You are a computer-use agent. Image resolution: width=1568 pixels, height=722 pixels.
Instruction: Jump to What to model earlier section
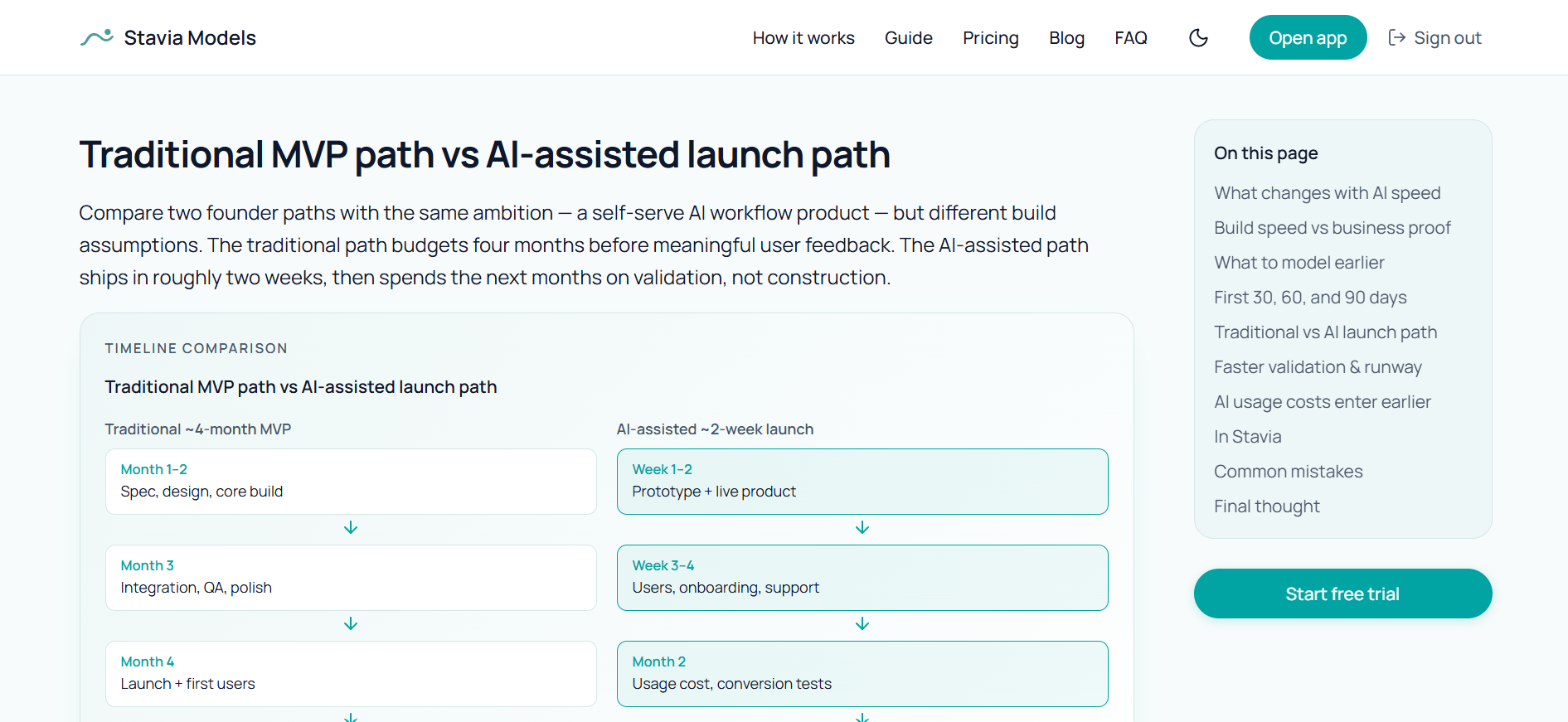[1299, 263]
